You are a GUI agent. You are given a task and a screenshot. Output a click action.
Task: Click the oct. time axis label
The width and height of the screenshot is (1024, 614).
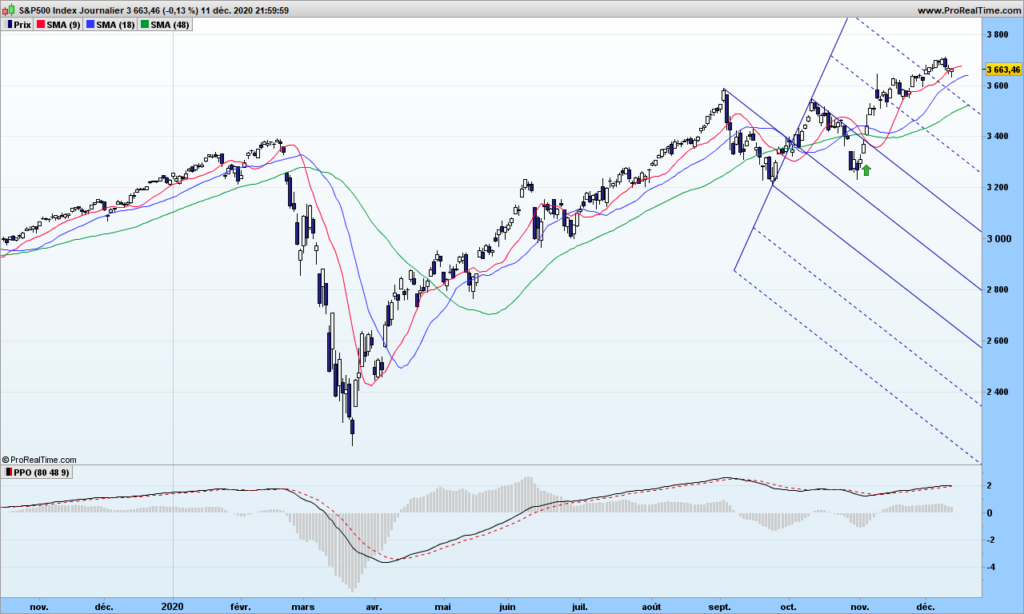pyautogui.click(x=789, y=607)
